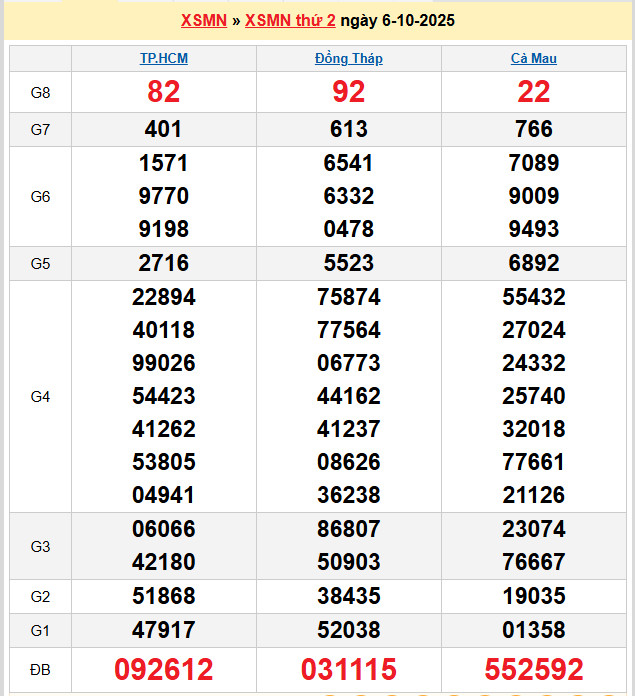Open the Cà Mau province column link

(x=533, y=58)
